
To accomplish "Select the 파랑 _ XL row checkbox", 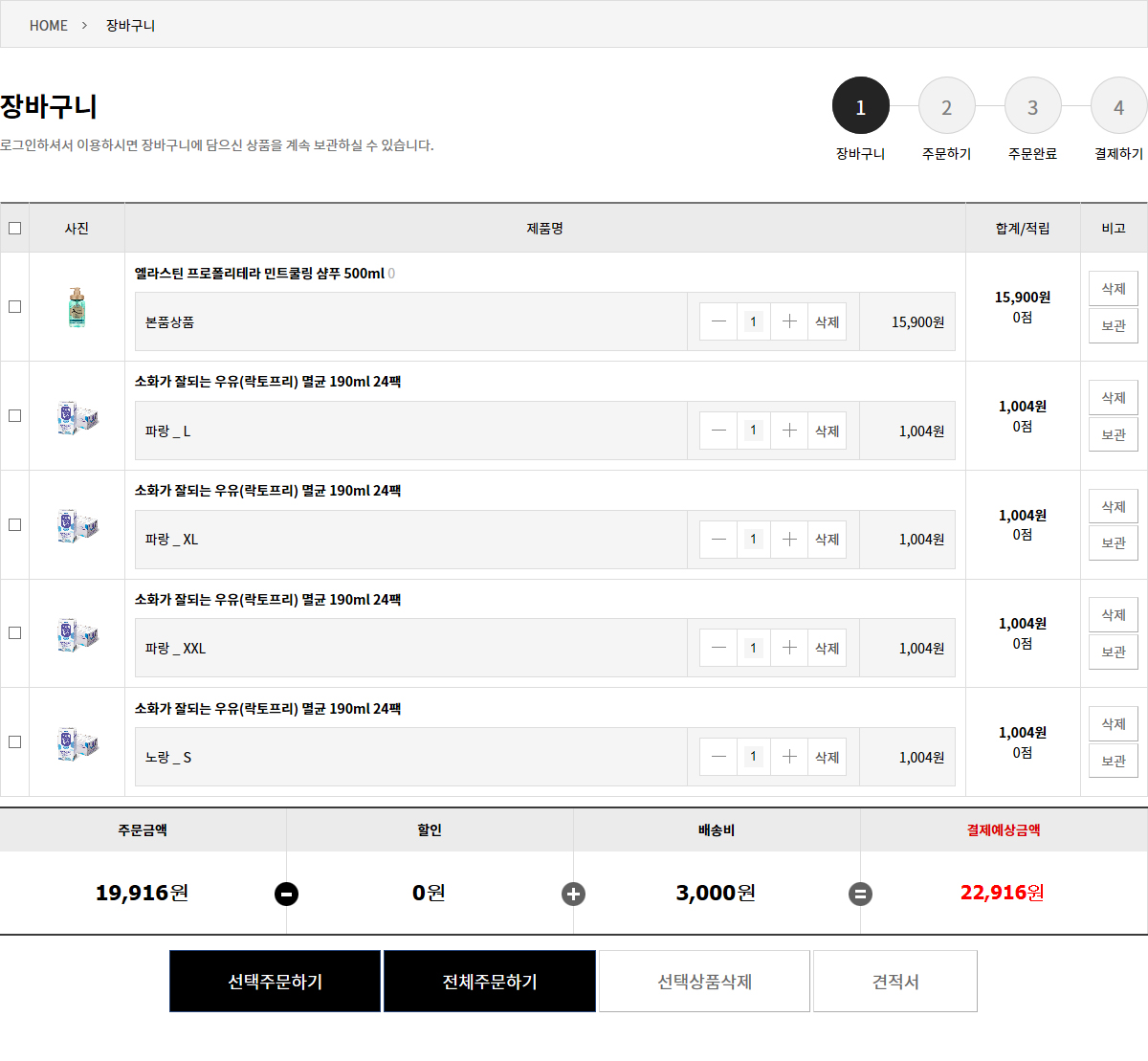I will tap(14, 524).
